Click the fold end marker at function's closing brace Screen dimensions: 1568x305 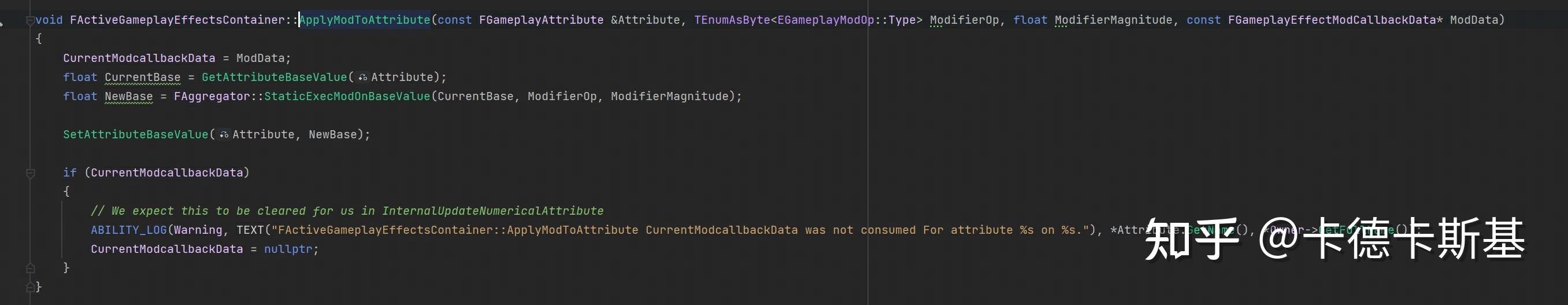[x=31, y=286]
